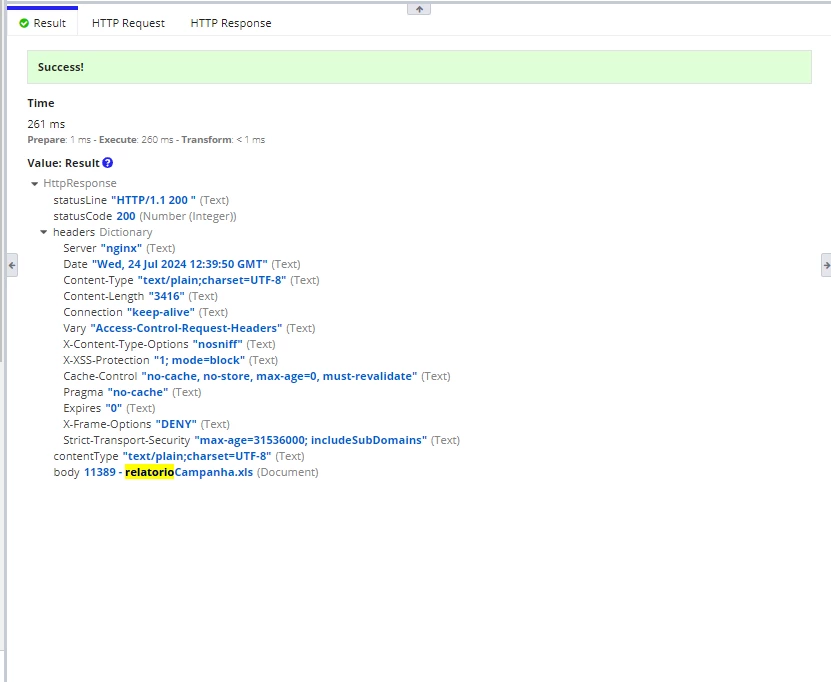Collapse the headers Dictionary node
Screen dimensions: 831x682
pyautogui.click(x=44, y=232)
